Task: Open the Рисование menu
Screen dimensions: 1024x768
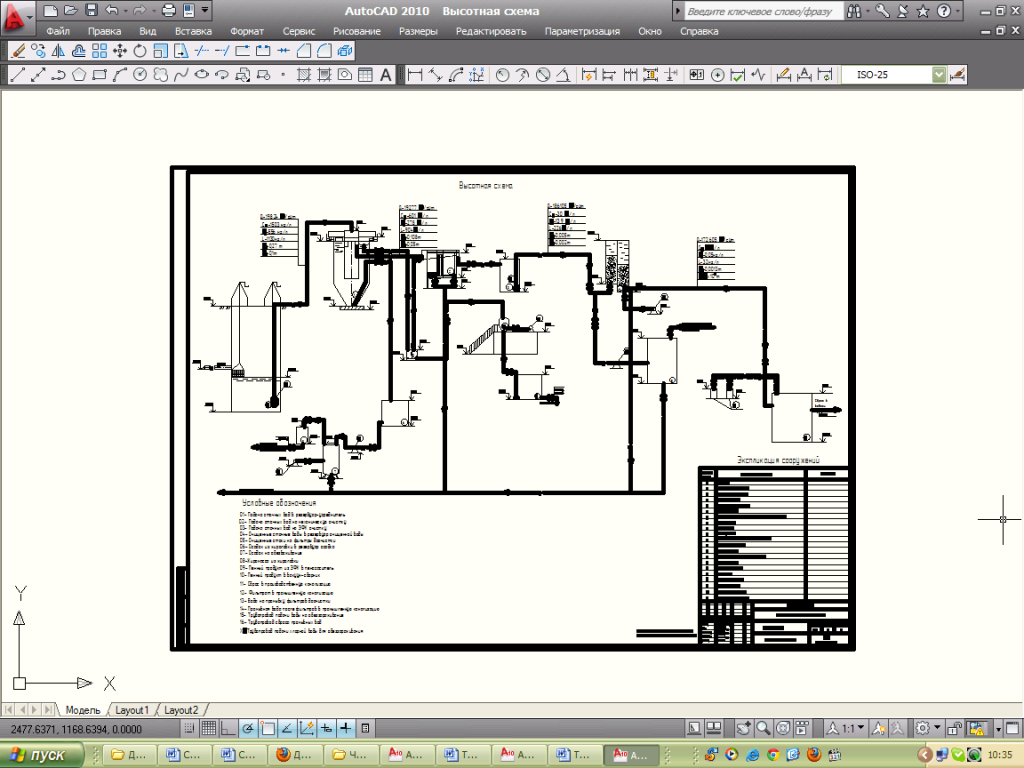Action: coord(357,31)
